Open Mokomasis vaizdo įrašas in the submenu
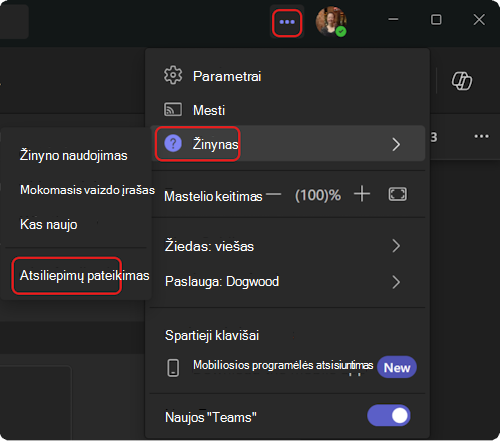This screenshot has height=441, width=500. click(x=87, y=190)
